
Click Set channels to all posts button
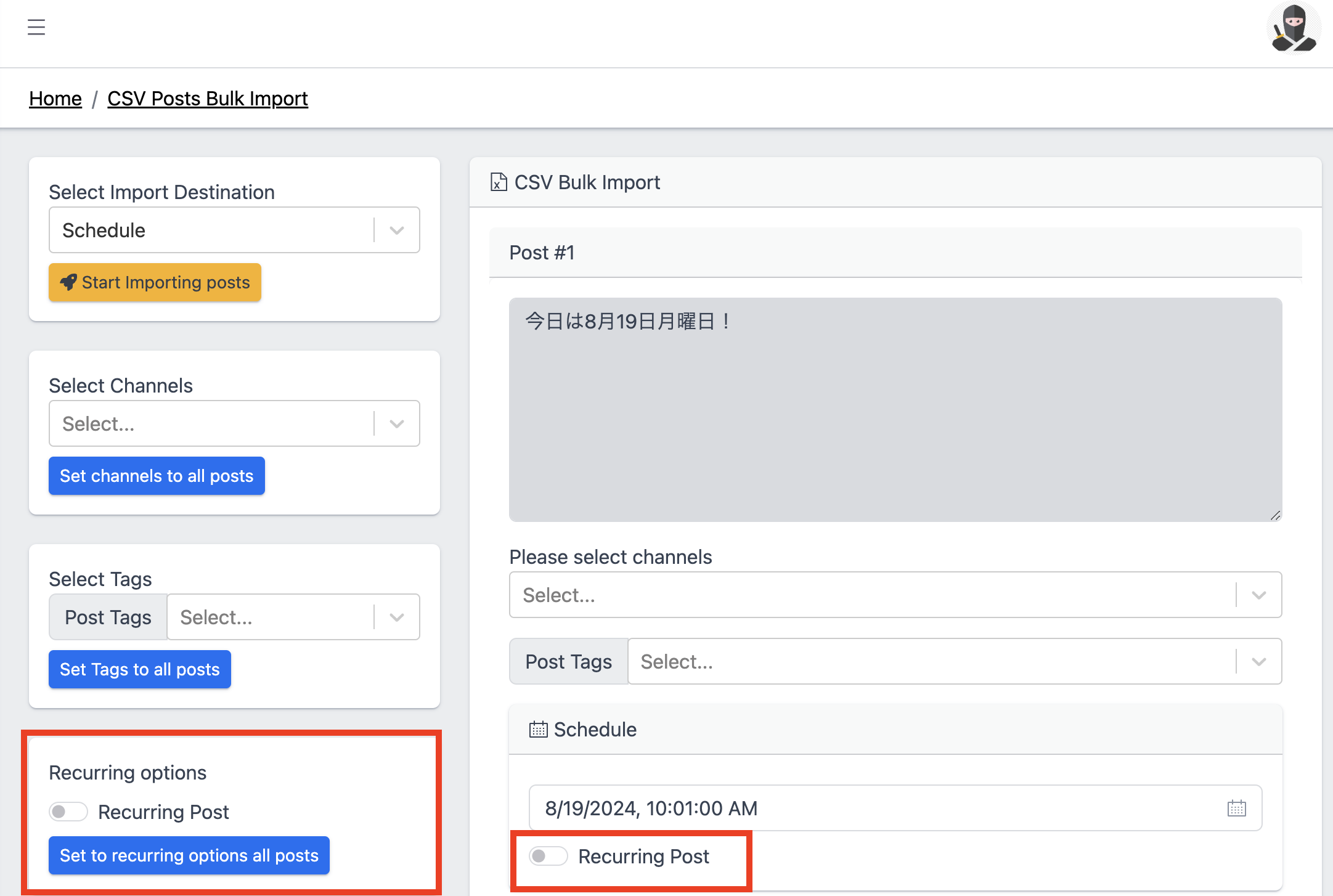click(157, 476)
